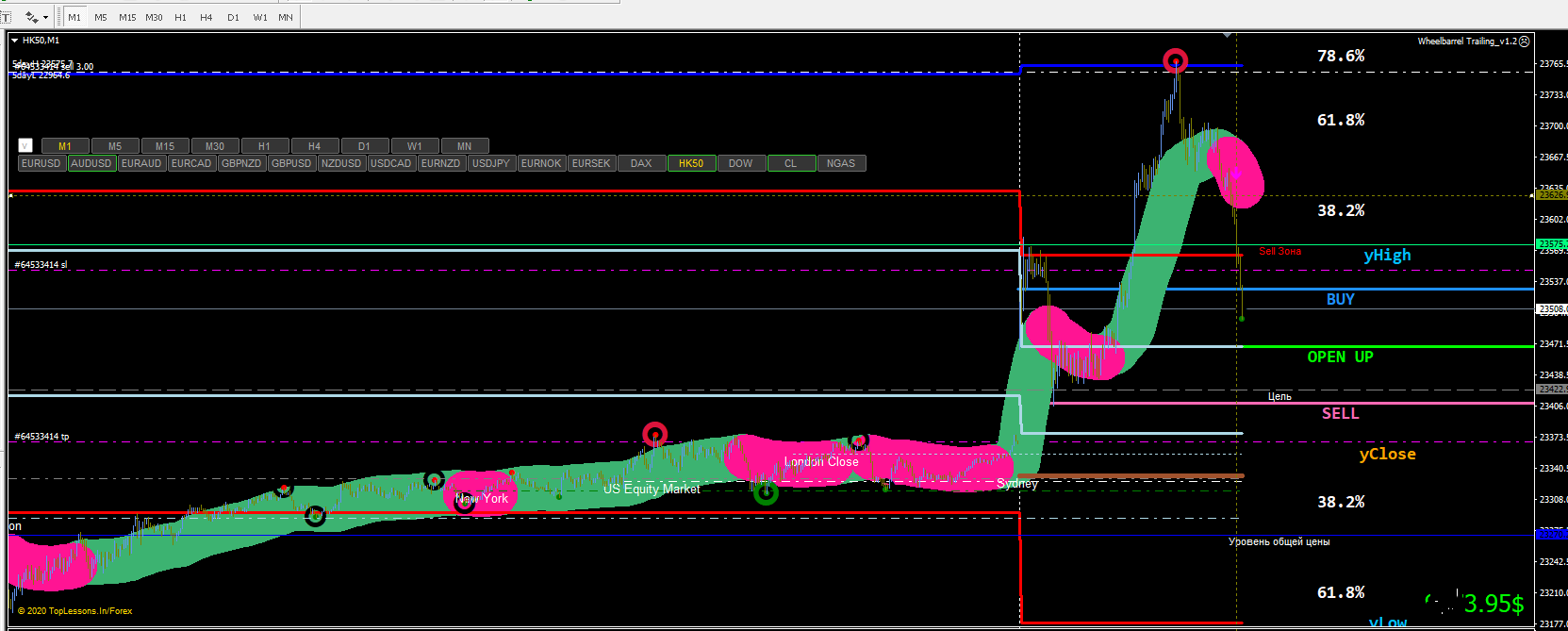Click the London Close session label
The height and width of the screenshot is (631, 1568).
821,462
